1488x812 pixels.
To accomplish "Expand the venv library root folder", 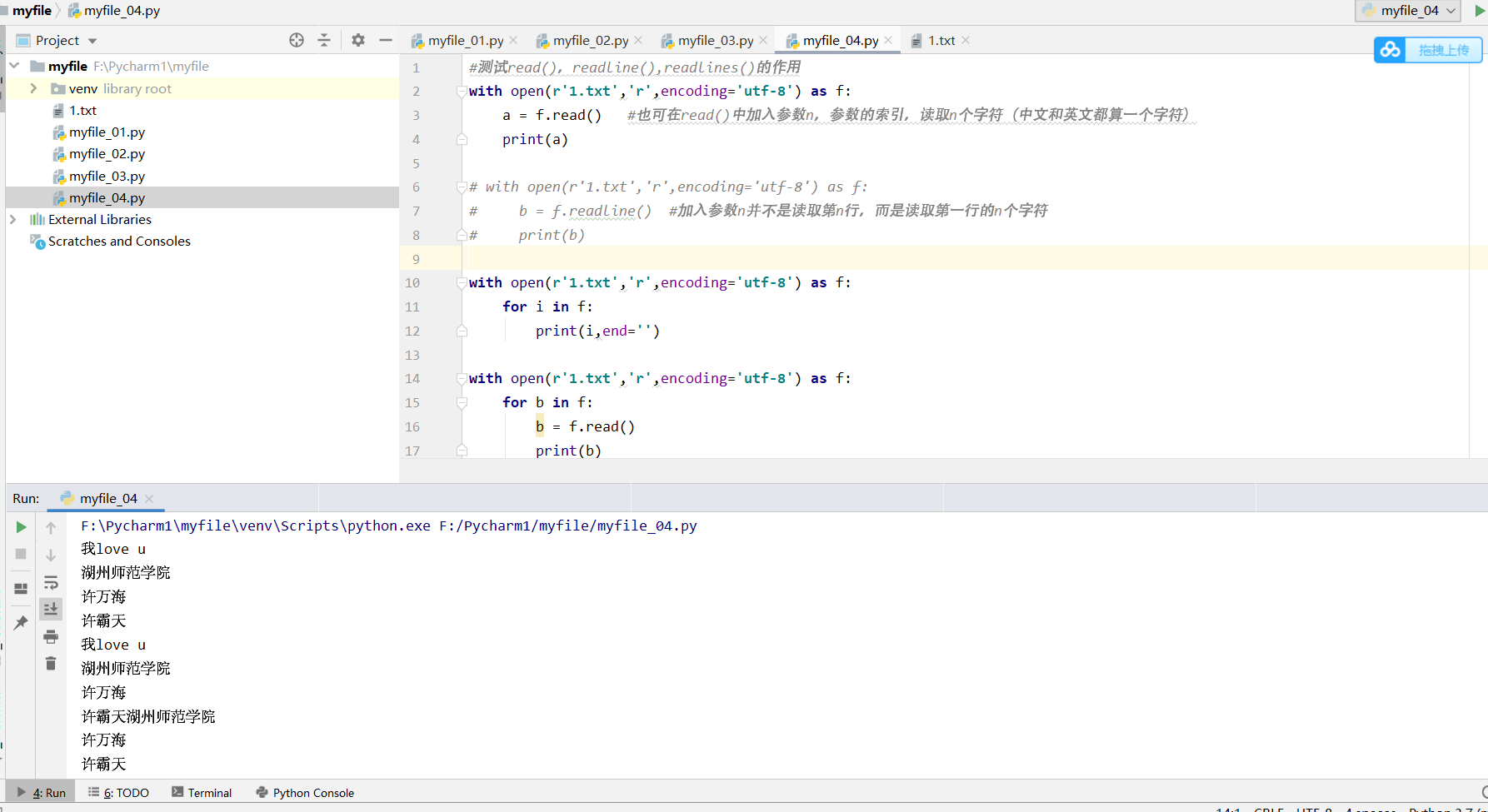I will point(33,88).
